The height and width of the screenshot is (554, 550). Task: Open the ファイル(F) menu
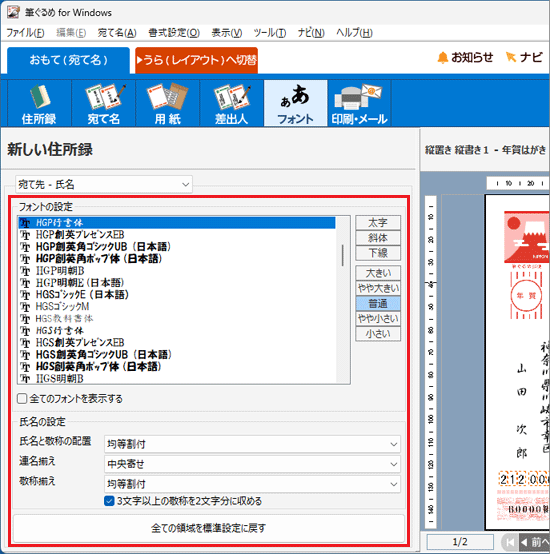[25, 33]
